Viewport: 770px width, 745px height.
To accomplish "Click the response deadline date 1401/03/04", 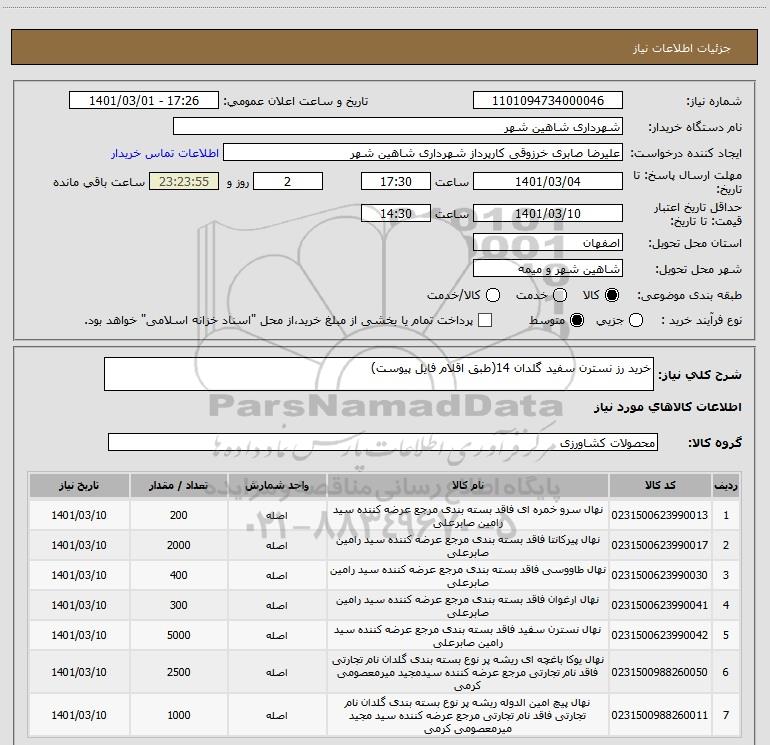I will pos(548,181).
